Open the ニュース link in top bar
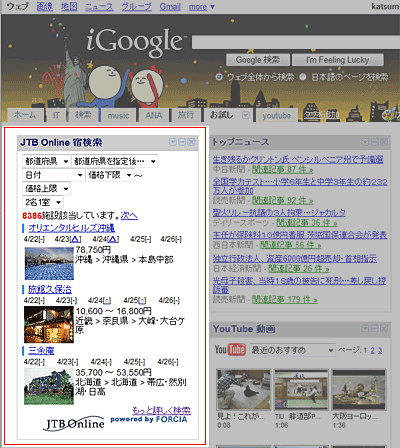Viewport: 400px width, 448px height. coord(99,7)
